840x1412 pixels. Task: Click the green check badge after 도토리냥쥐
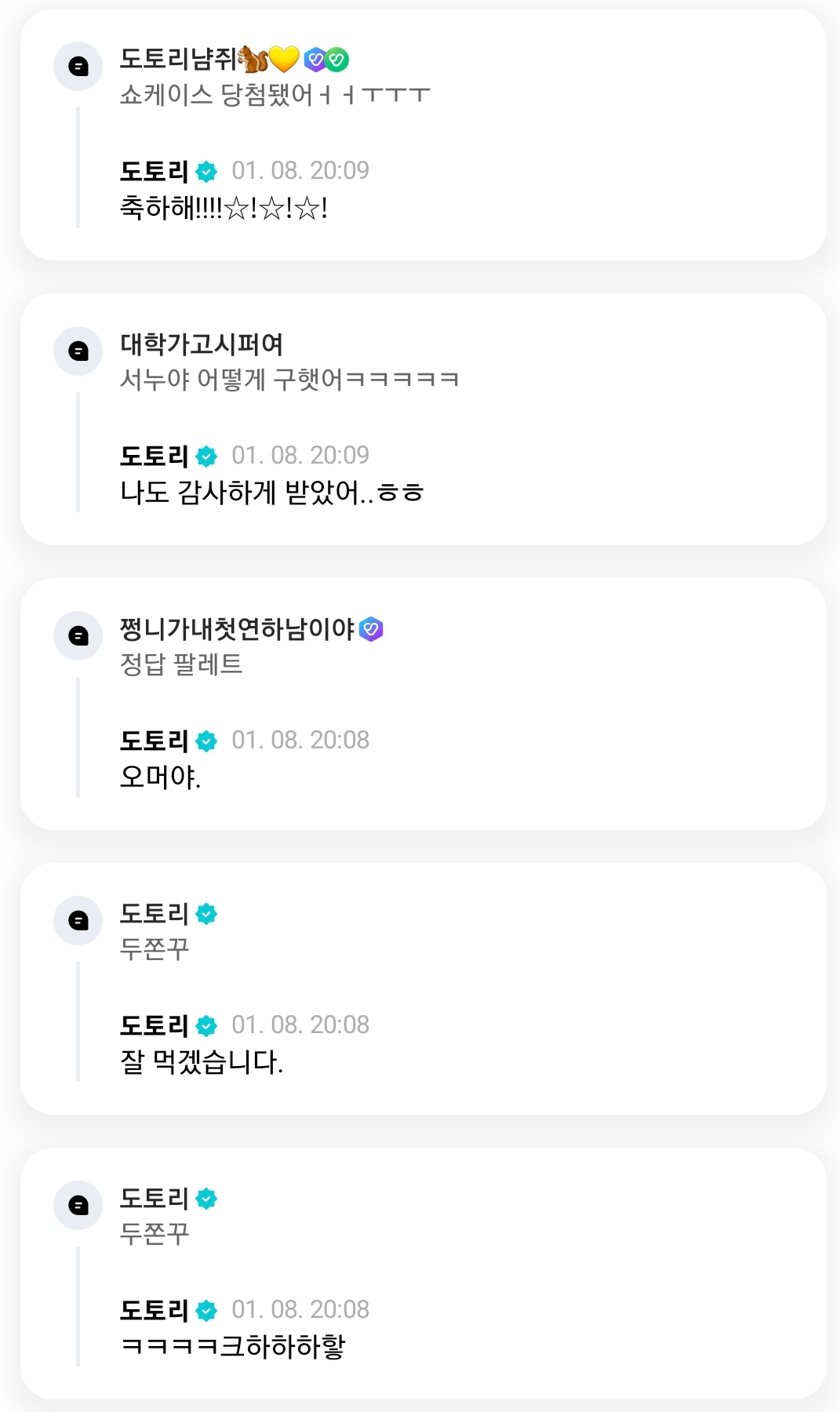coord(338,59)
